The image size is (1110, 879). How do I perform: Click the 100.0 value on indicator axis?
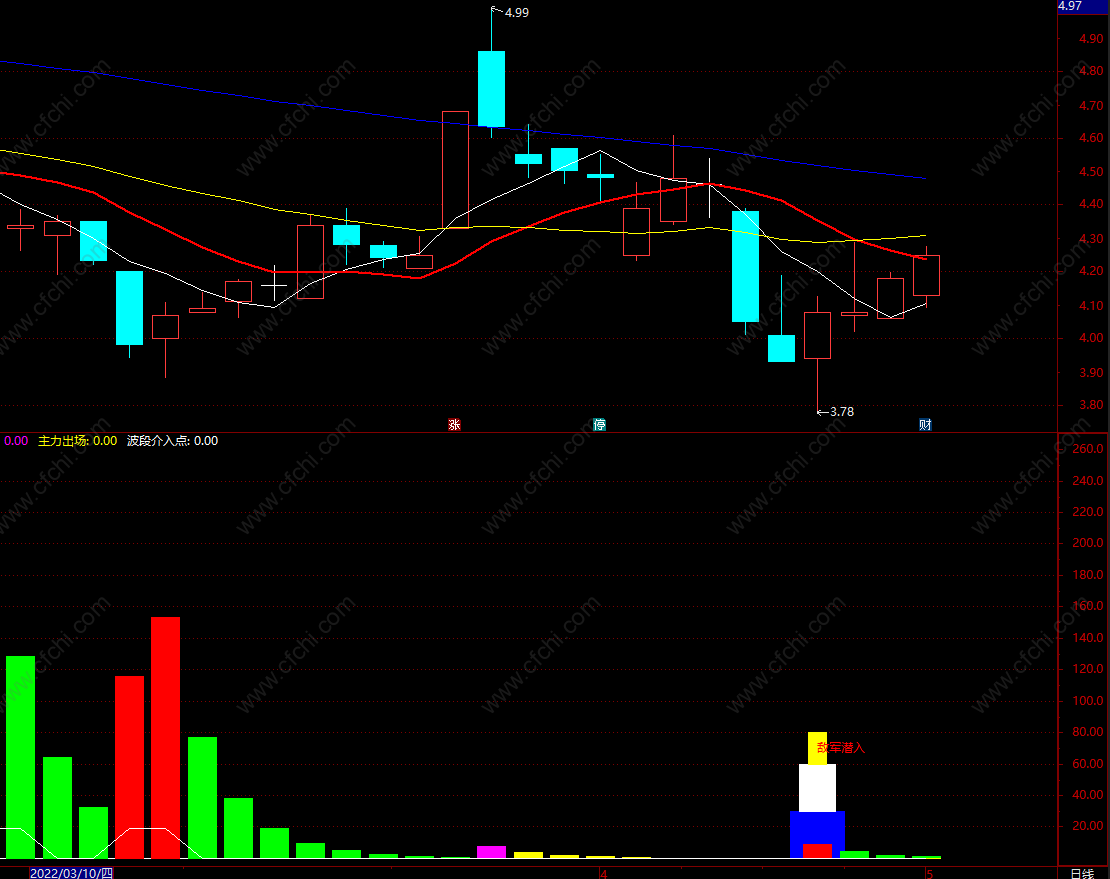click(1087, 701)
